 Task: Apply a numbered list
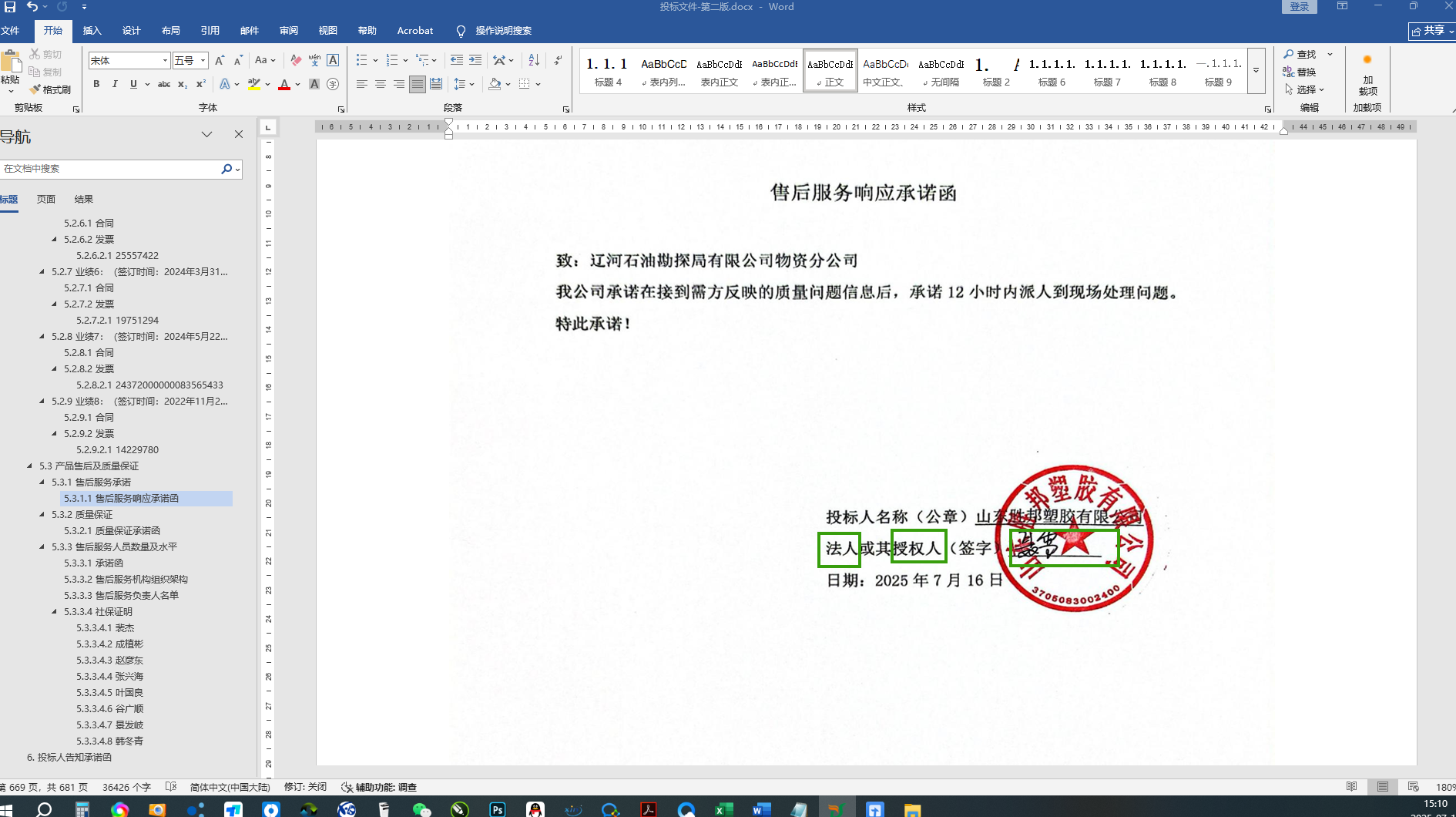(392, 60)
